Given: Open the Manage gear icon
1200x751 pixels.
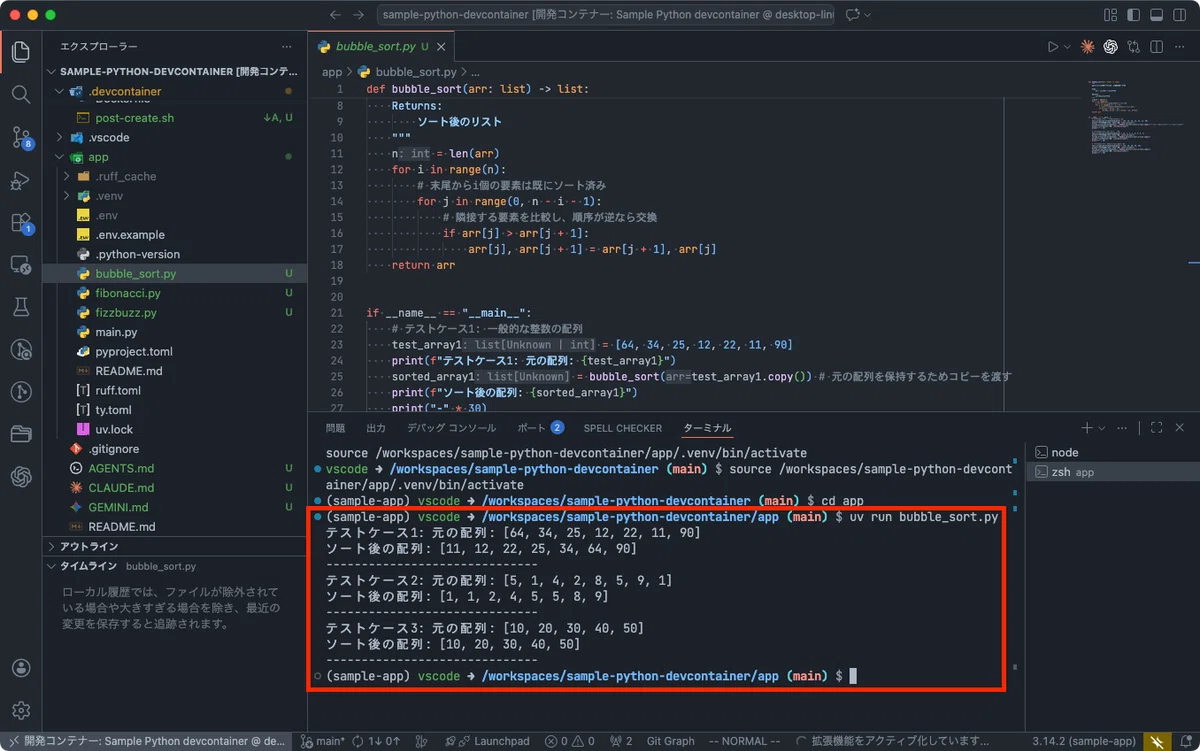Looking at the screenshot, I should point(21,711).
